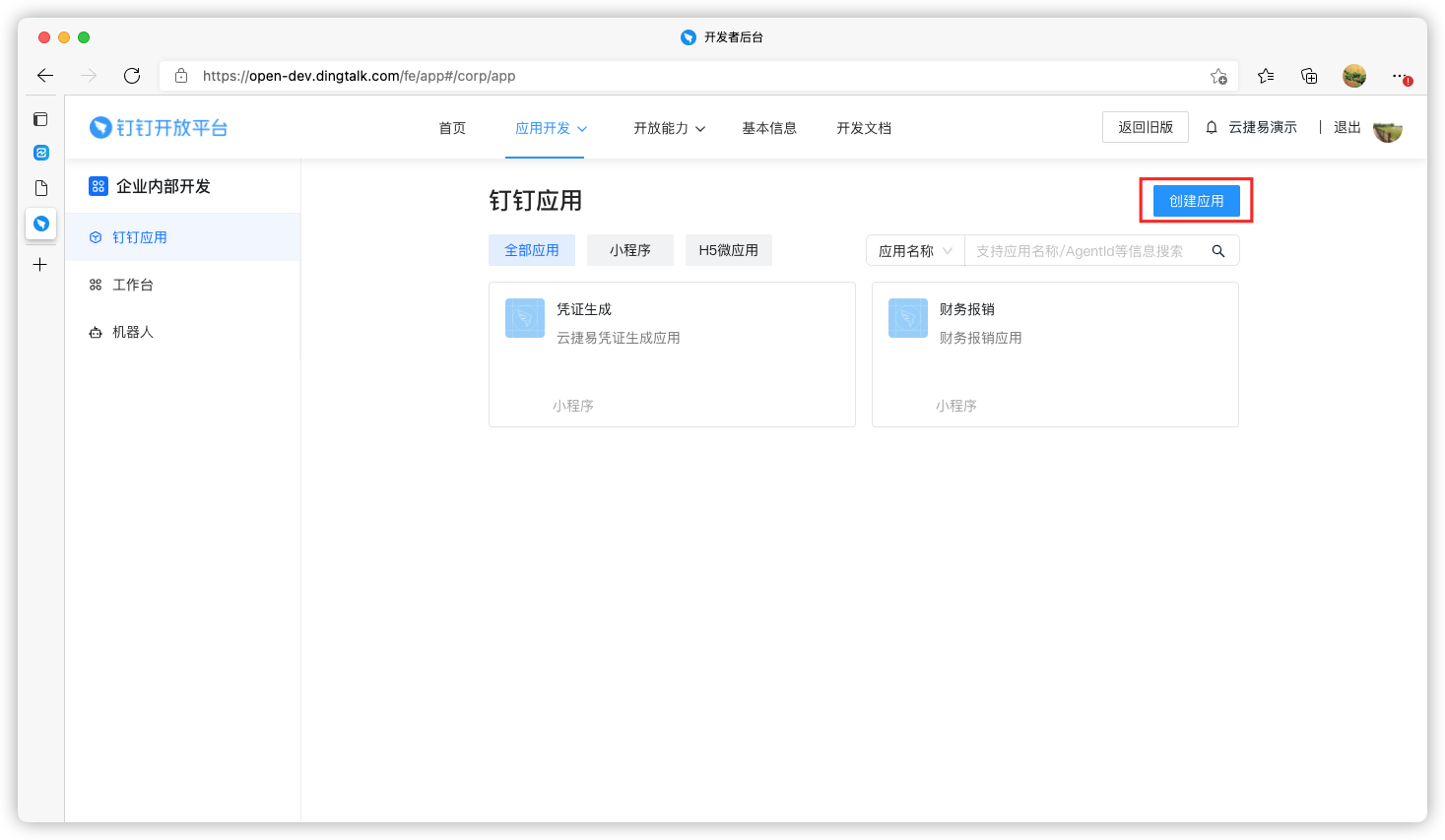Open the 应用名称 search type dropdown
Screen dimensions: 1445x840
[x=915, y=251]
